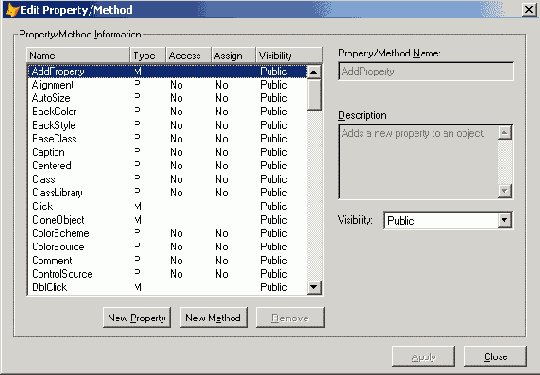Click the Property/Method Name input field
540x375 pixels.
426,71
